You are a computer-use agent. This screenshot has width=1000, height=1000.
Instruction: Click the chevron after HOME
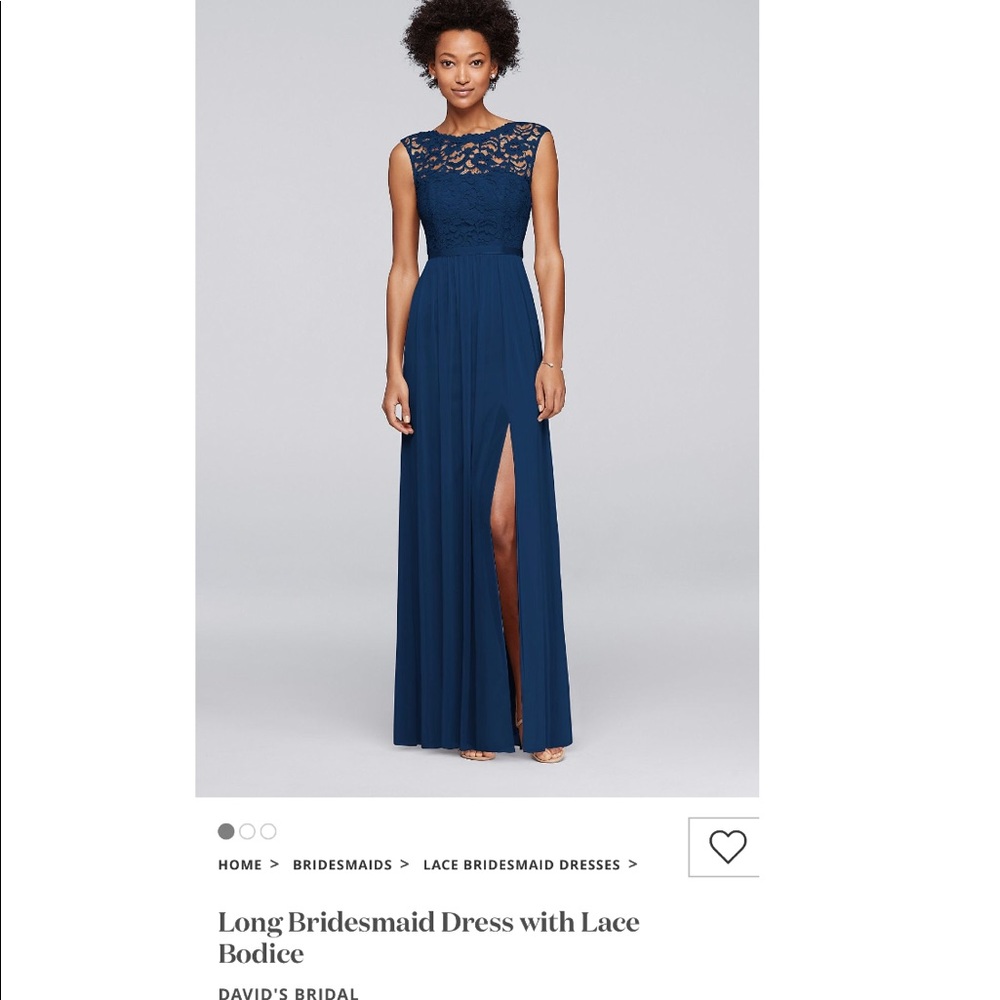(x=274, y=864)
